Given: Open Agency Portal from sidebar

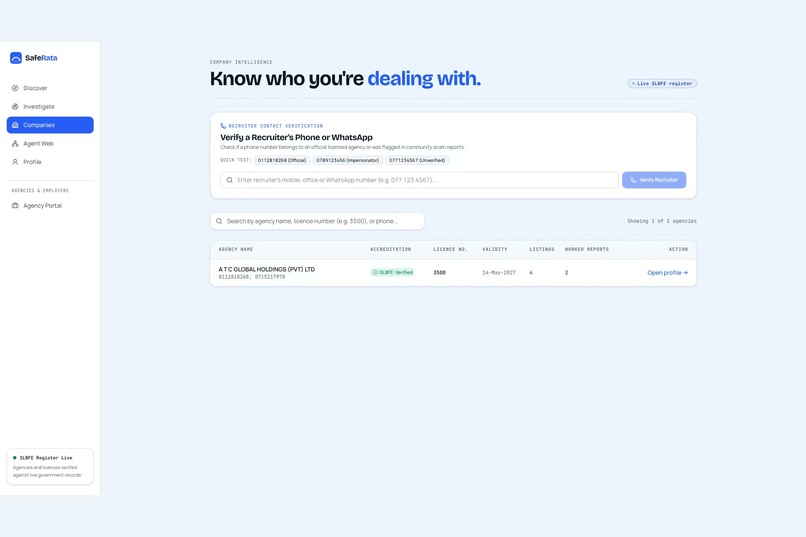Looking at the screenshot, I should pos(50,206).
